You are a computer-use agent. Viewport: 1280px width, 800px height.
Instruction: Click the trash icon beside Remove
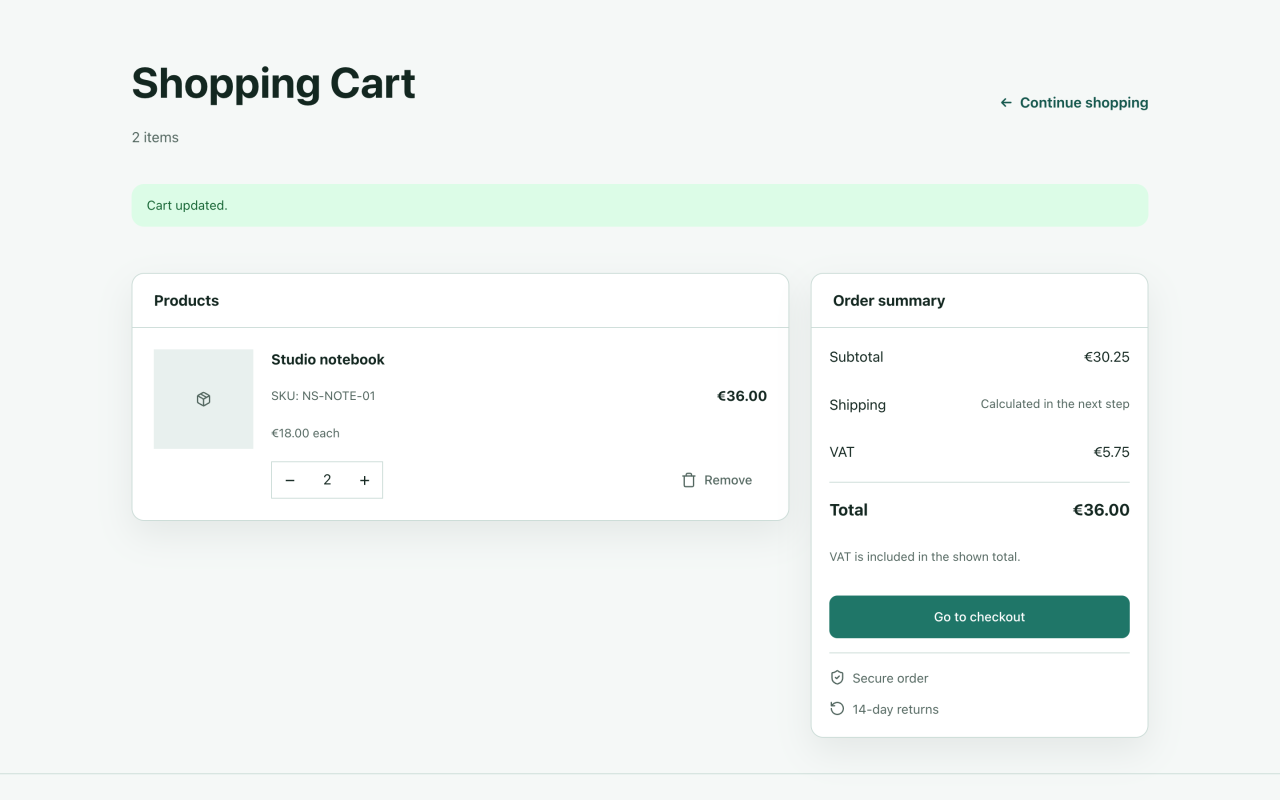689,480
